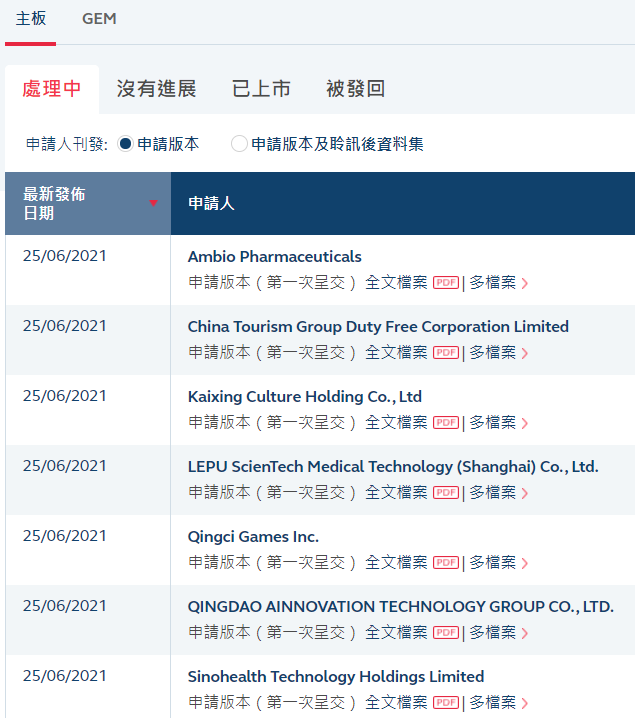This screenshot has width=635, height=718.
Task: Open PDF icon for LEPU ScienTech Medical
Action: [445, 493]
